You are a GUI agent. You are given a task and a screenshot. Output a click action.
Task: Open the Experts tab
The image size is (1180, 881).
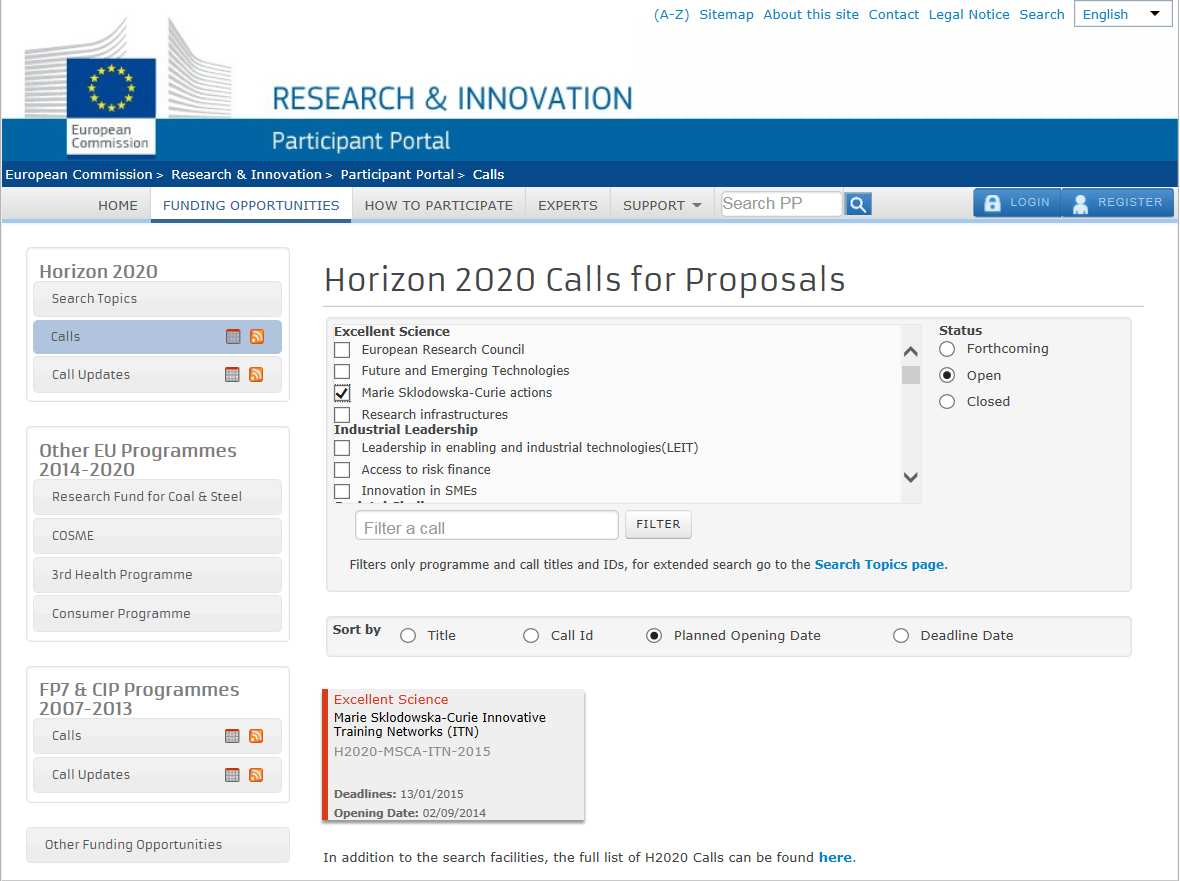(x=567, y=205)
